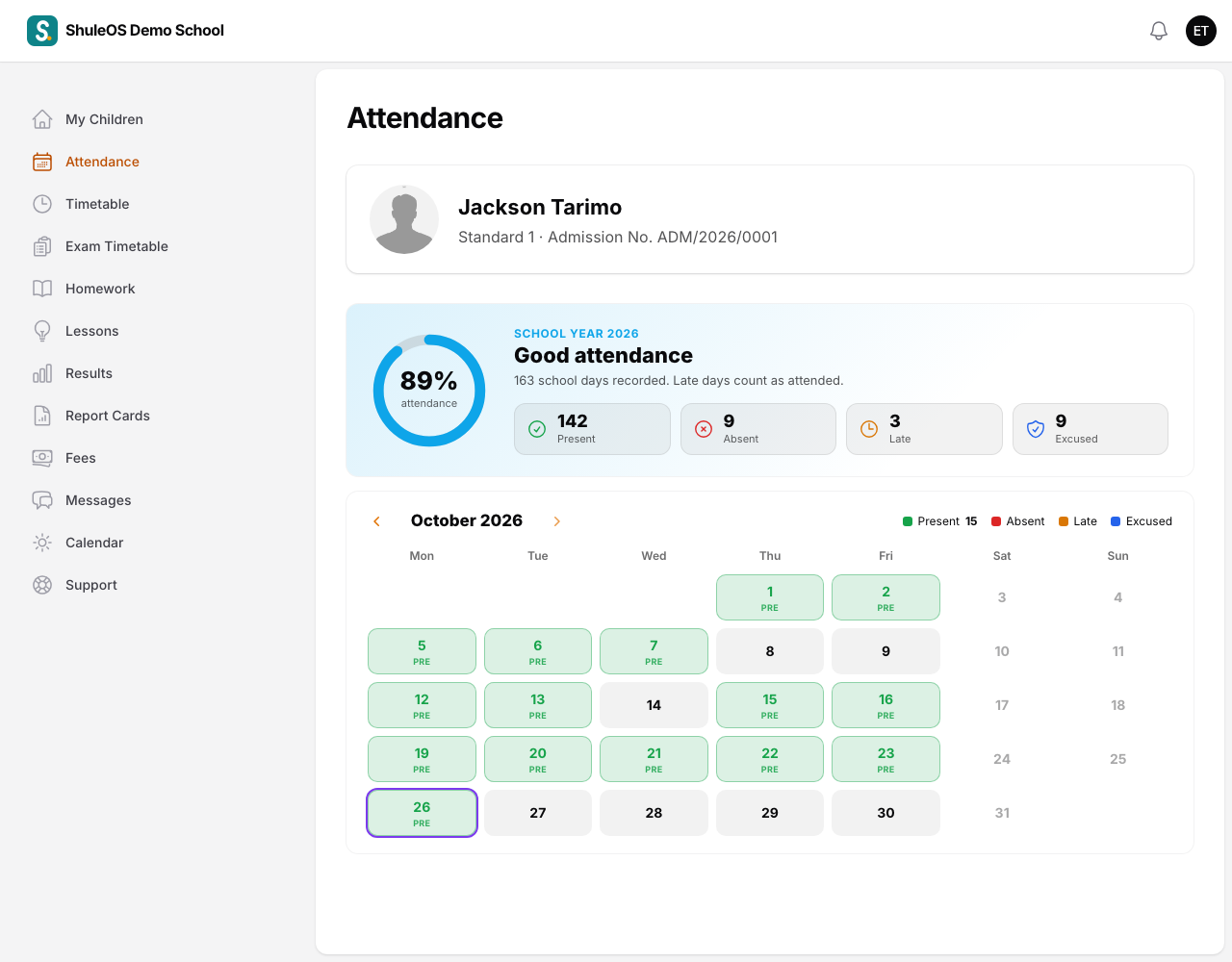Click the blue Excused legend swatch
The height and width of the screenshot is (962, 1232).
click(x=1116, y=521)
